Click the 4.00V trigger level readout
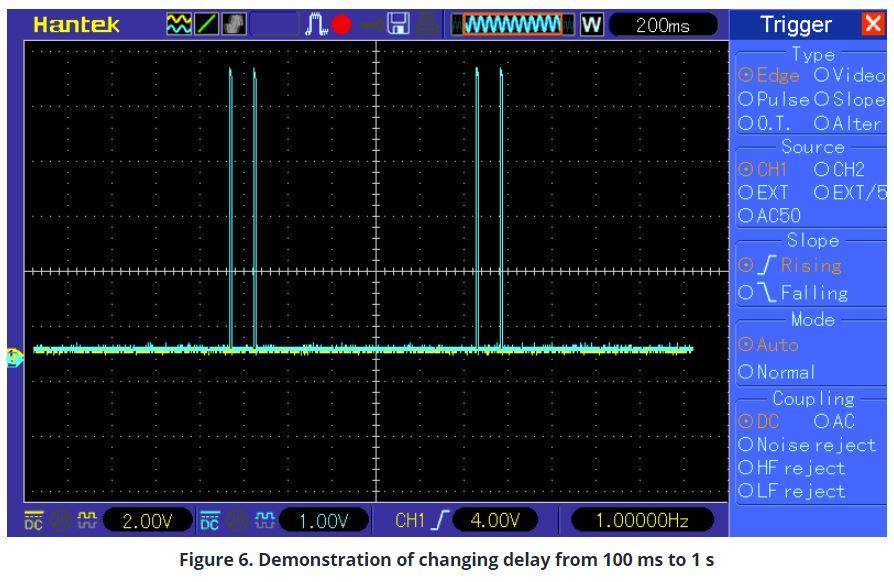Image resolution: width=894 pixels, height=582 pixels. tap(495, 520)
